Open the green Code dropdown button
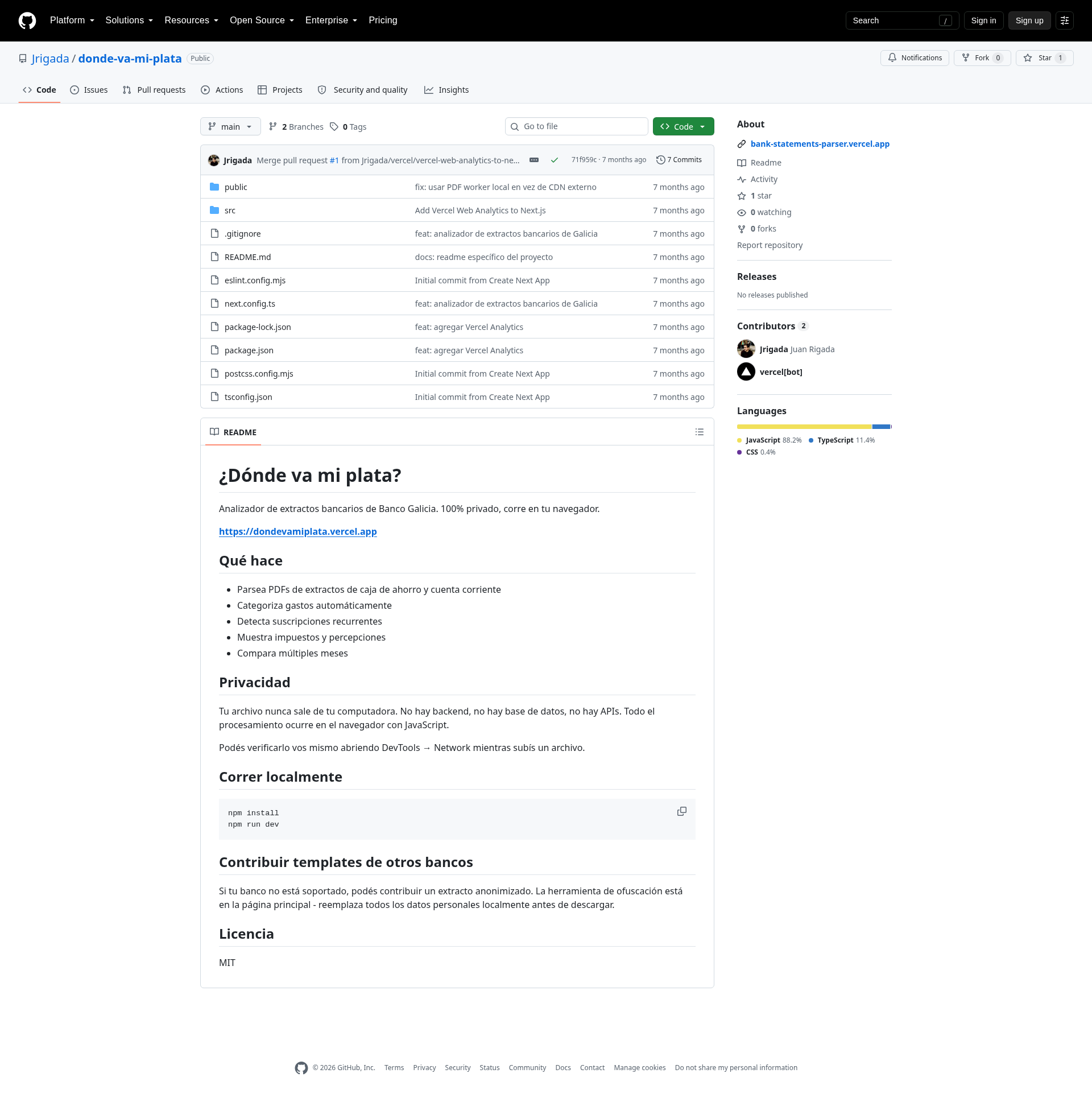Screen dimensions: 1092x1098 684,127
